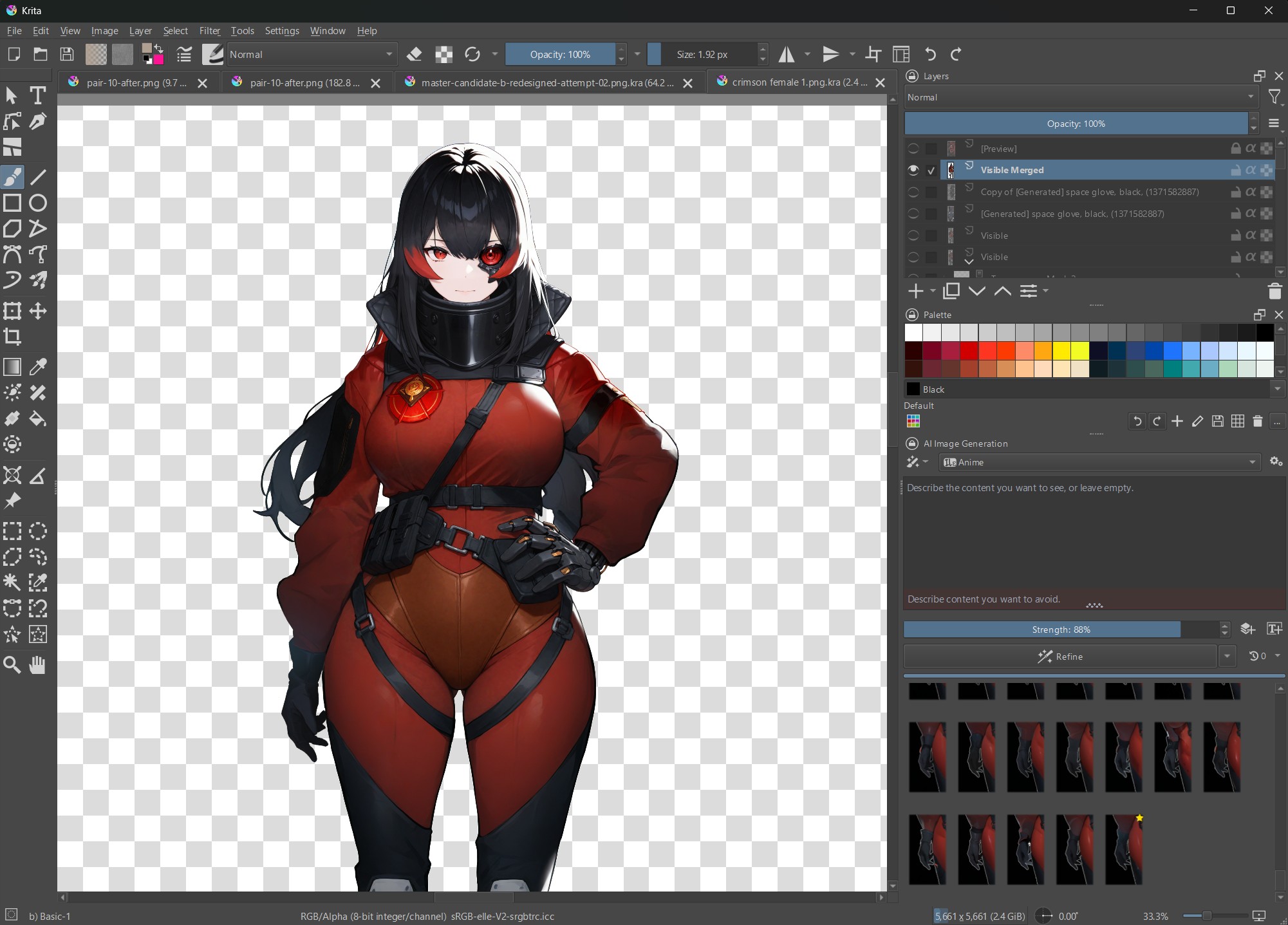Select the Reference Images pin tool
Viewport: 1288px width, 925px height.
click(x=12, y=501)
